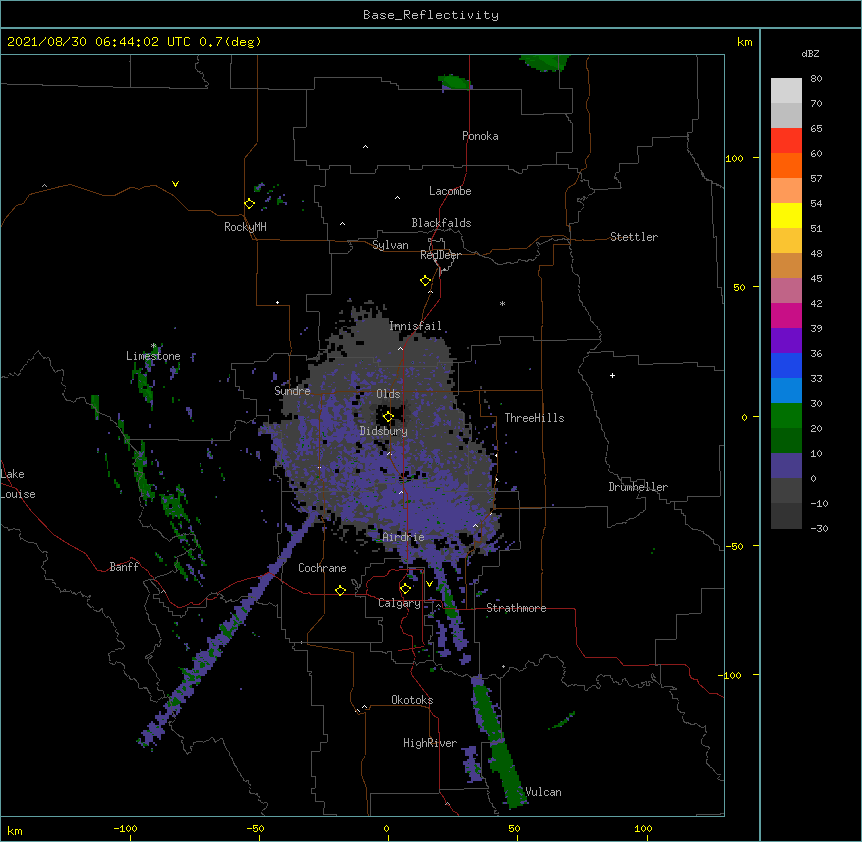Pick the blue 33-36 dBZ legend swatch
The width and height of the screenshot is (862, 842).
[x=786, y=365]
